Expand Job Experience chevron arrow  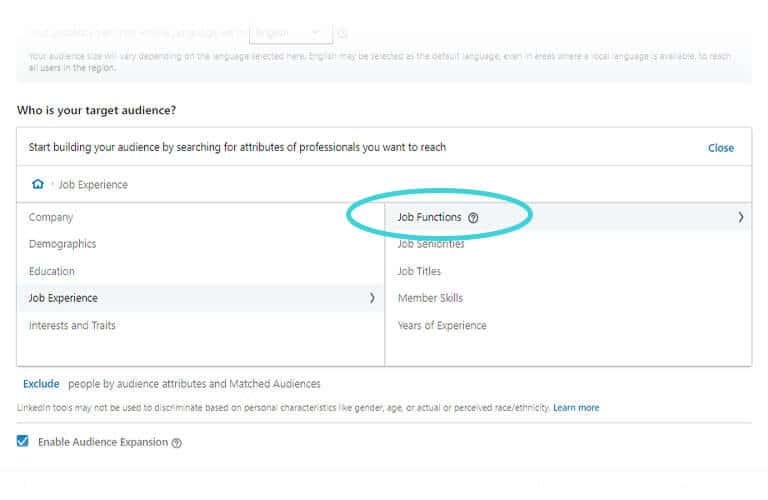point(372,298)
